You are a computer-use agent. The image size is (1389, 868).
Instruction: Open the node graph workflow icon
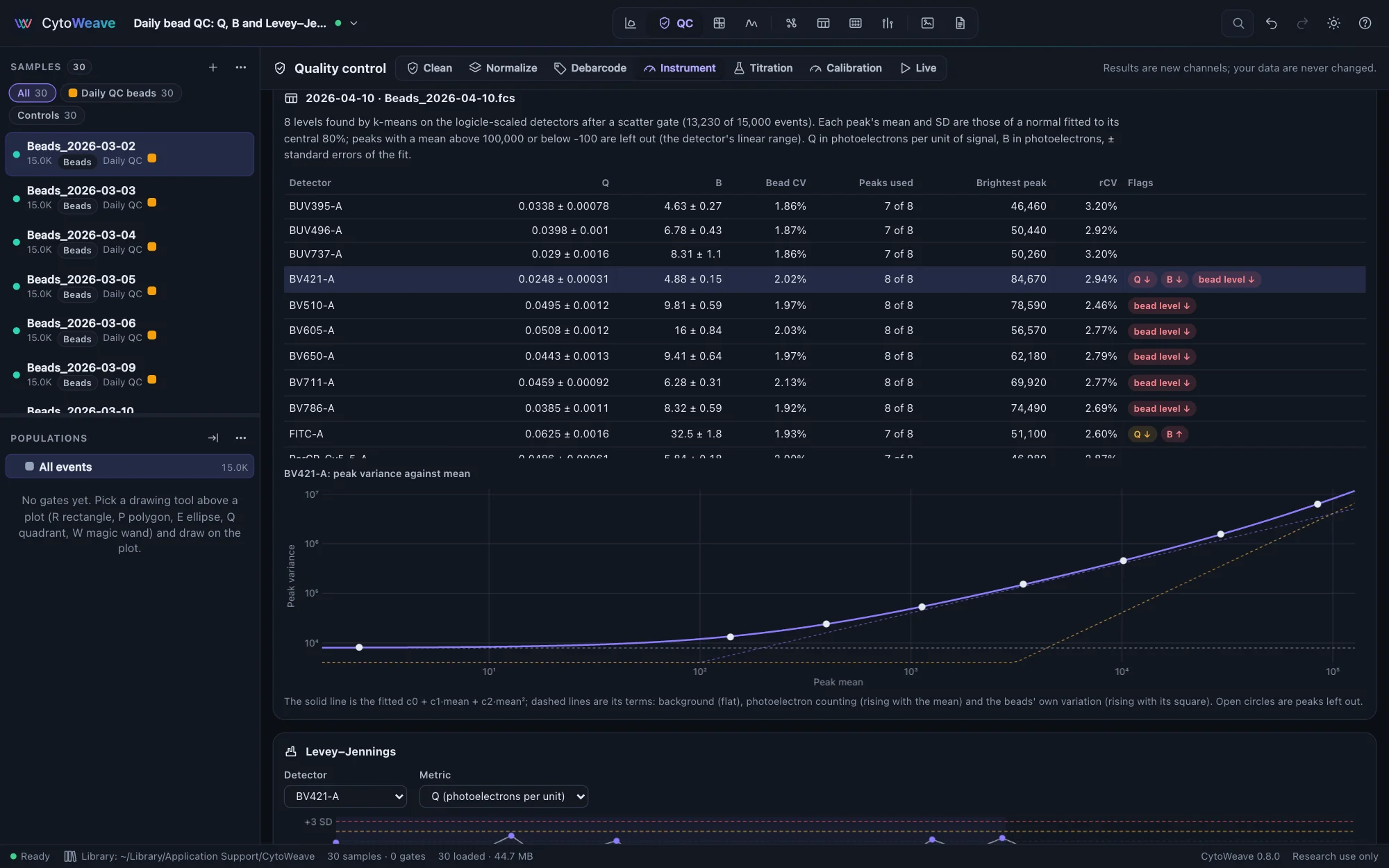click(x=791, y=23)
